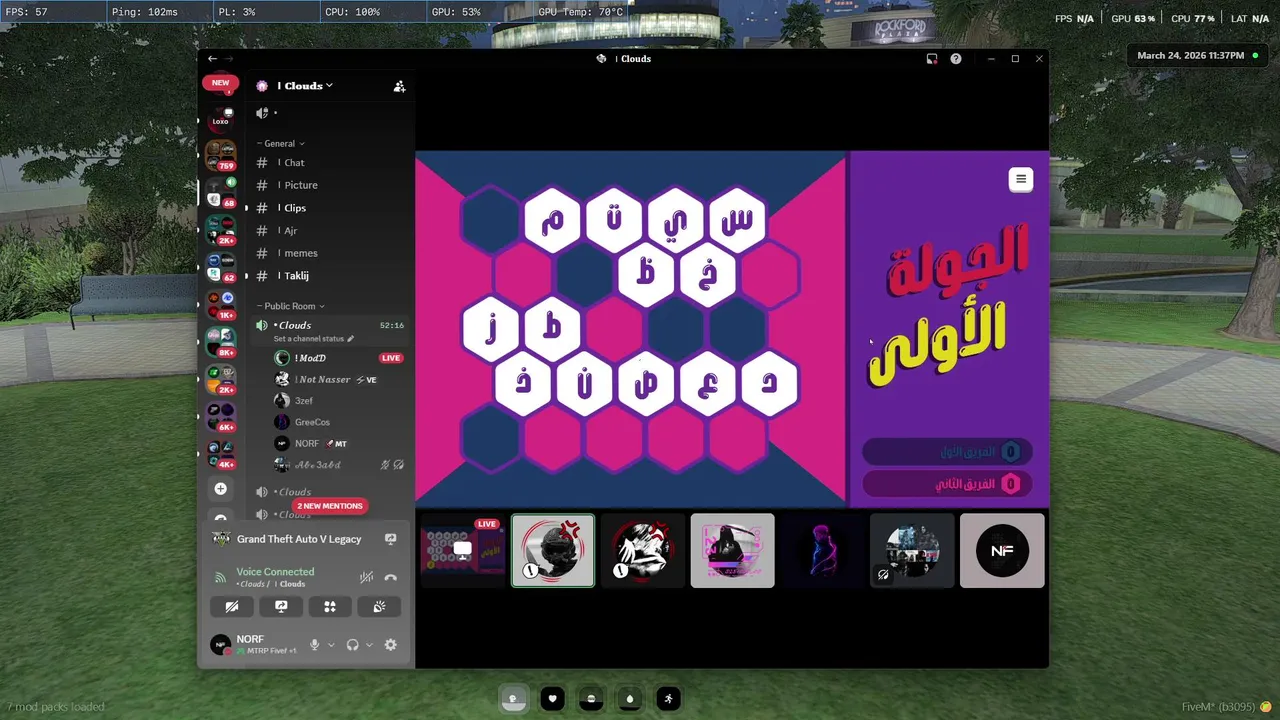Viewport: 1280px width, 720px height.
Task: Open server folder with 759 badge
Action: [220, 155]
